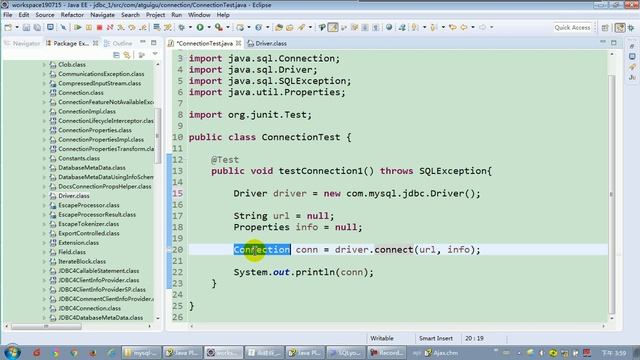Open the Window menu
The width and height of the screenshot is (640, 360).
coord(199,15)
